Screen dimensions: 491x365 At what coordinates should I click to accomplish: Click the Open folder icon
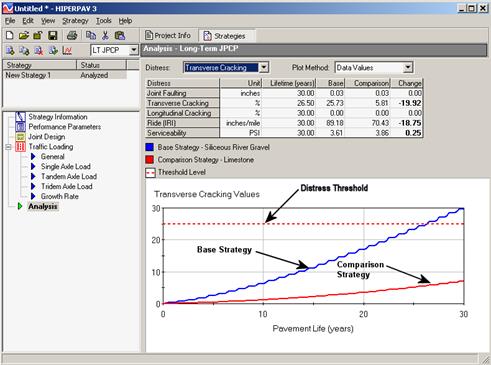click(x=24, y=35)
